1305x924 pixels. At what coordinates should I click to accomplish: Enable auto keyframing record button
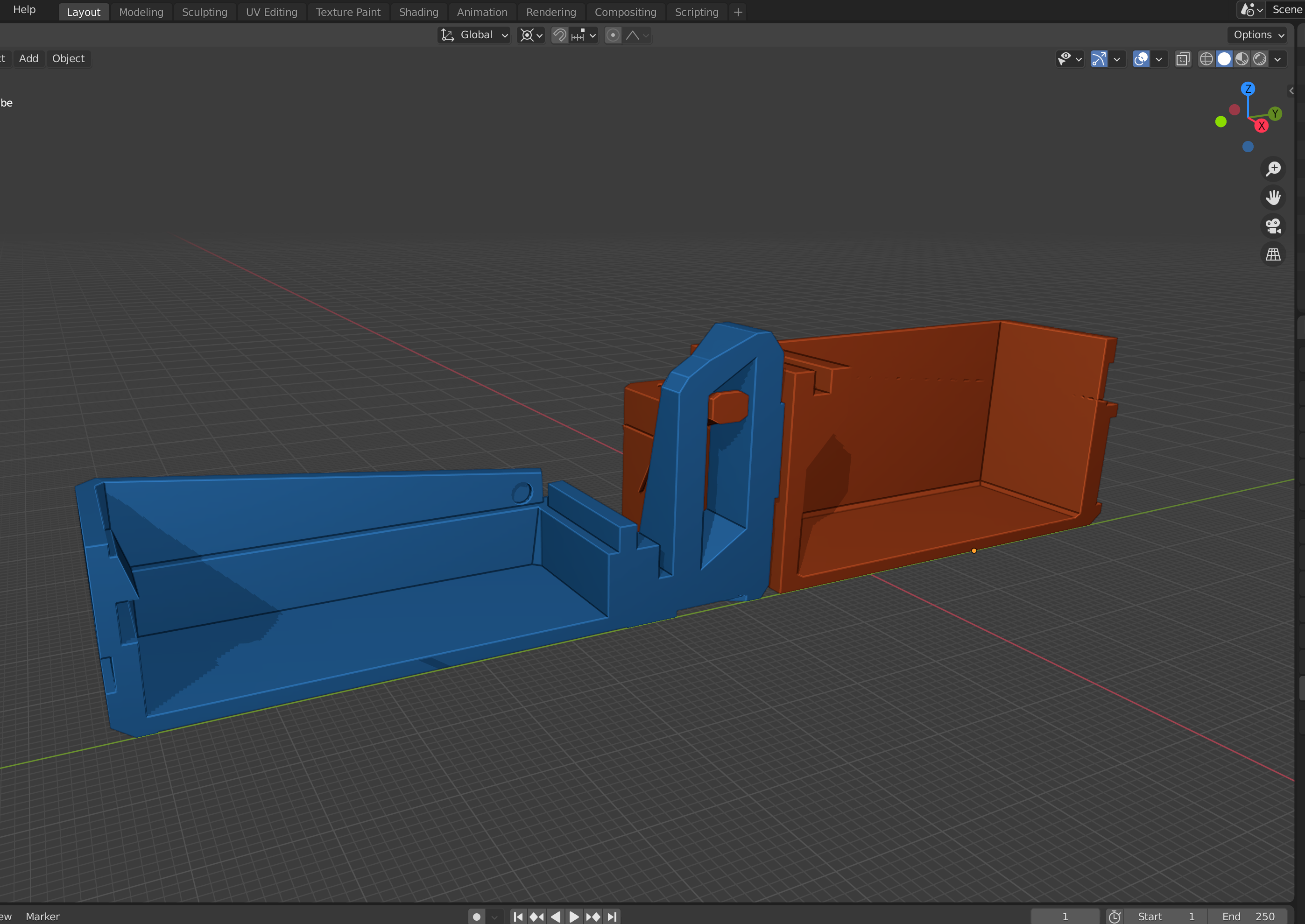point(476,916)
